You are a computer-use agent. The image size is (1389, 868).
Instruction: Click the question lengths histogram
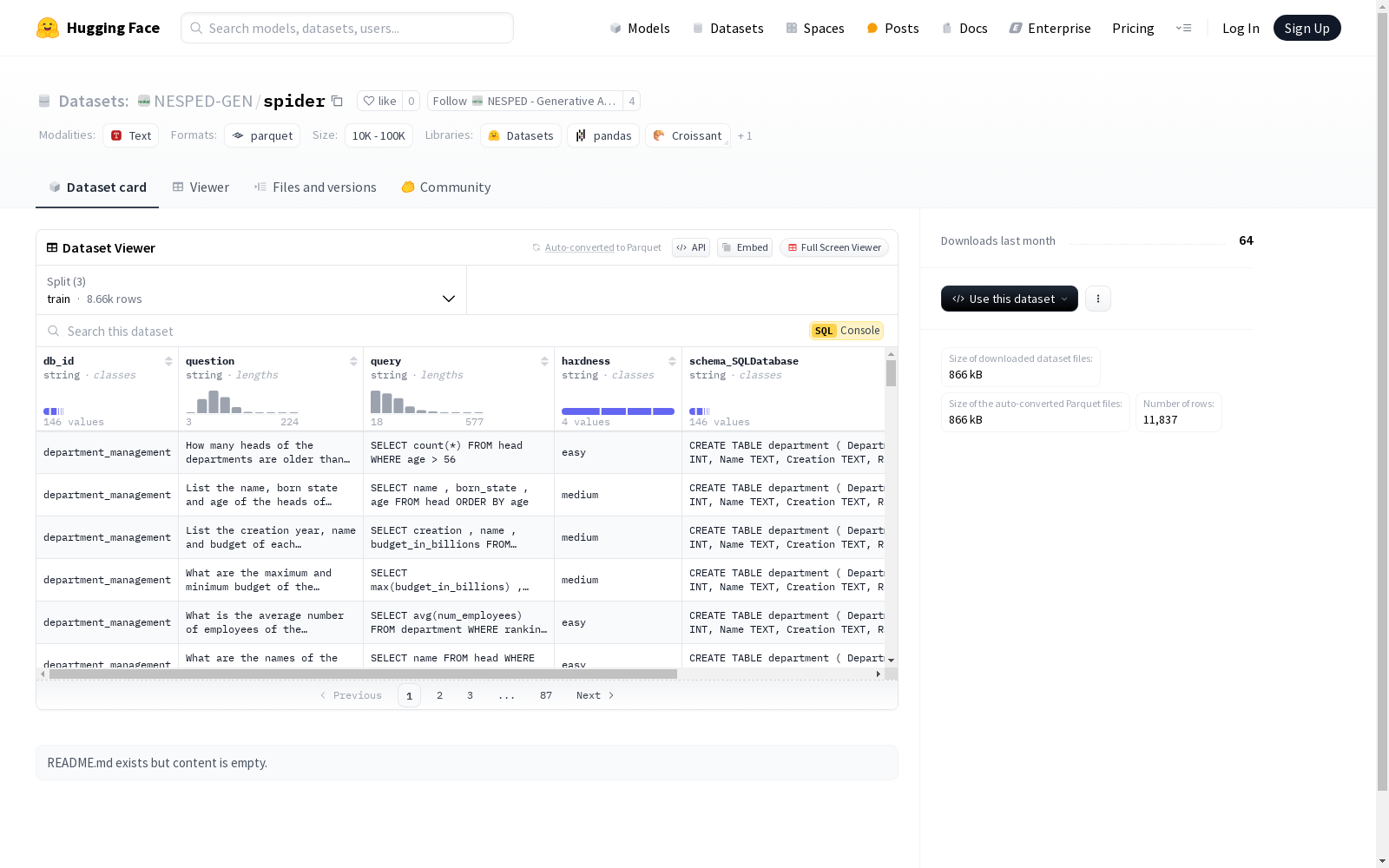tap(242, 401)
